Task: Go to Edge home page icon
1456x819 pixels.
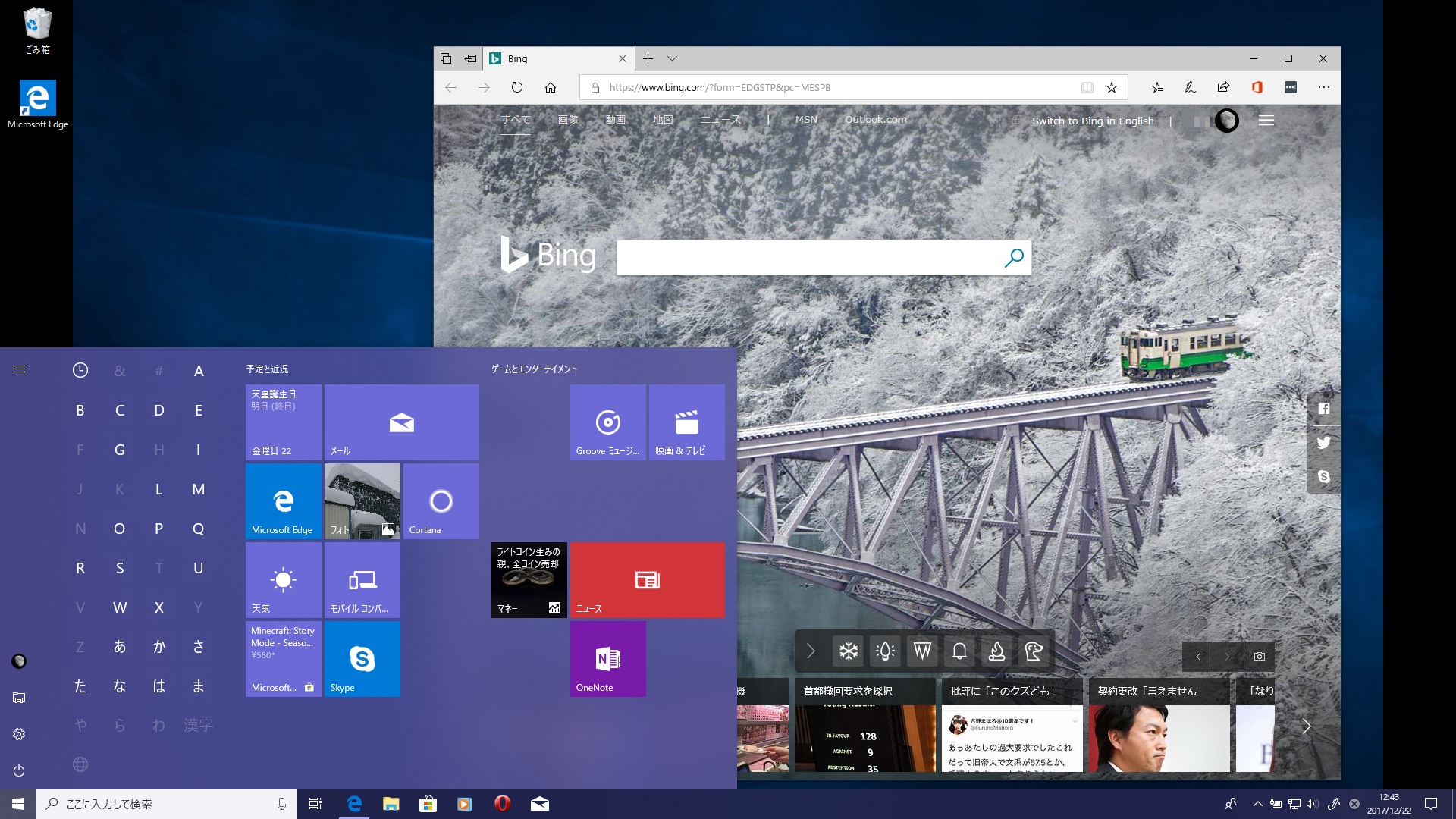Action: click(x=551, y=87)
